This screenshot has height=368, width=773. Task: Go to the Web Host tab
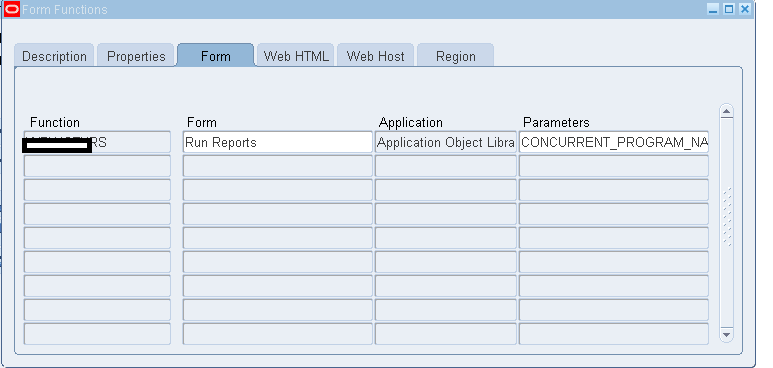[376, 56]
